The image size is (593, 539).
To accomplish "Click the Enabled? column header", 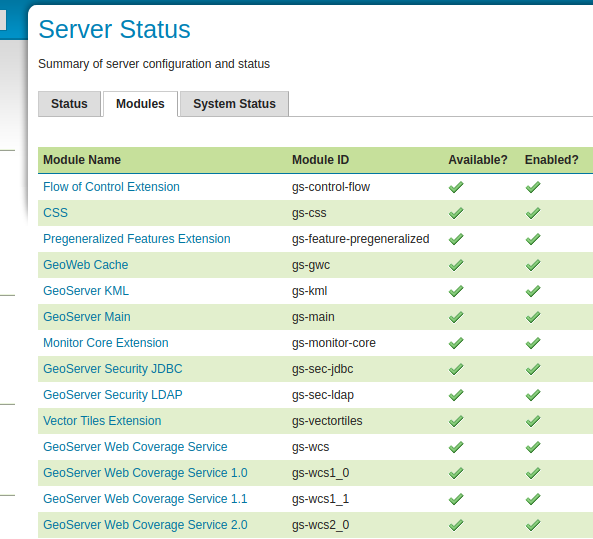I will click(x=551, y=160).
